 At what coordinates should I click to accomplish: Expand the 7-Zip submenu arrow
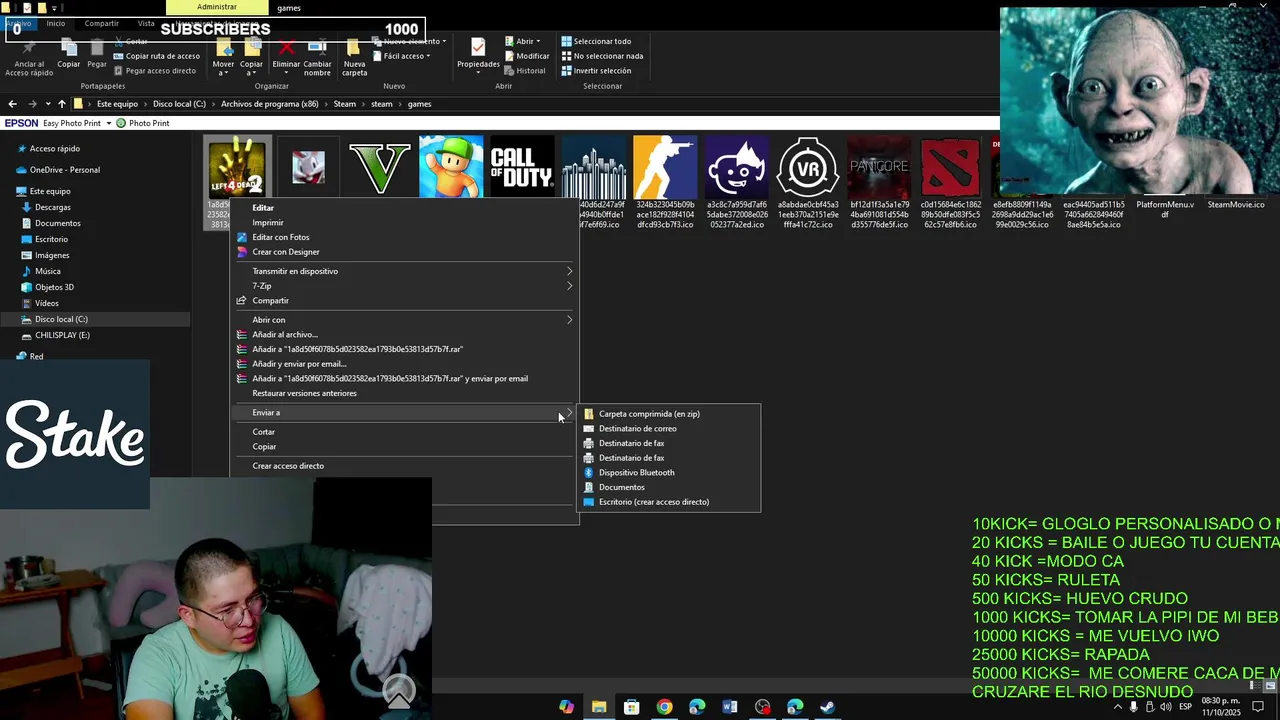point(570,286)
